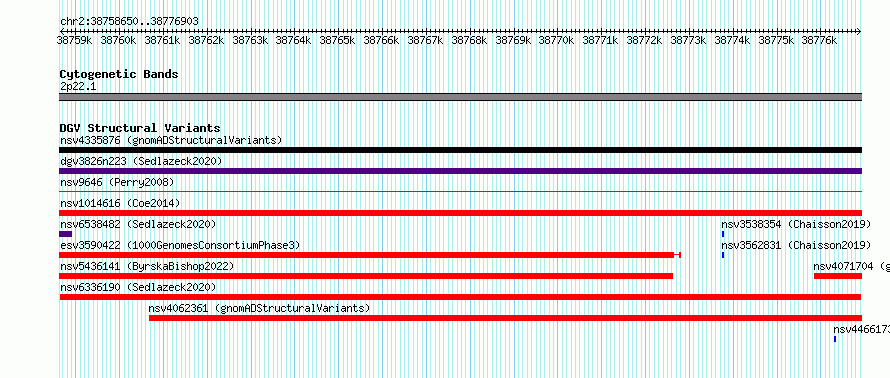890x378 pixels.
Task: Click the 38760k ruler tick label
Action: [118, 40]
